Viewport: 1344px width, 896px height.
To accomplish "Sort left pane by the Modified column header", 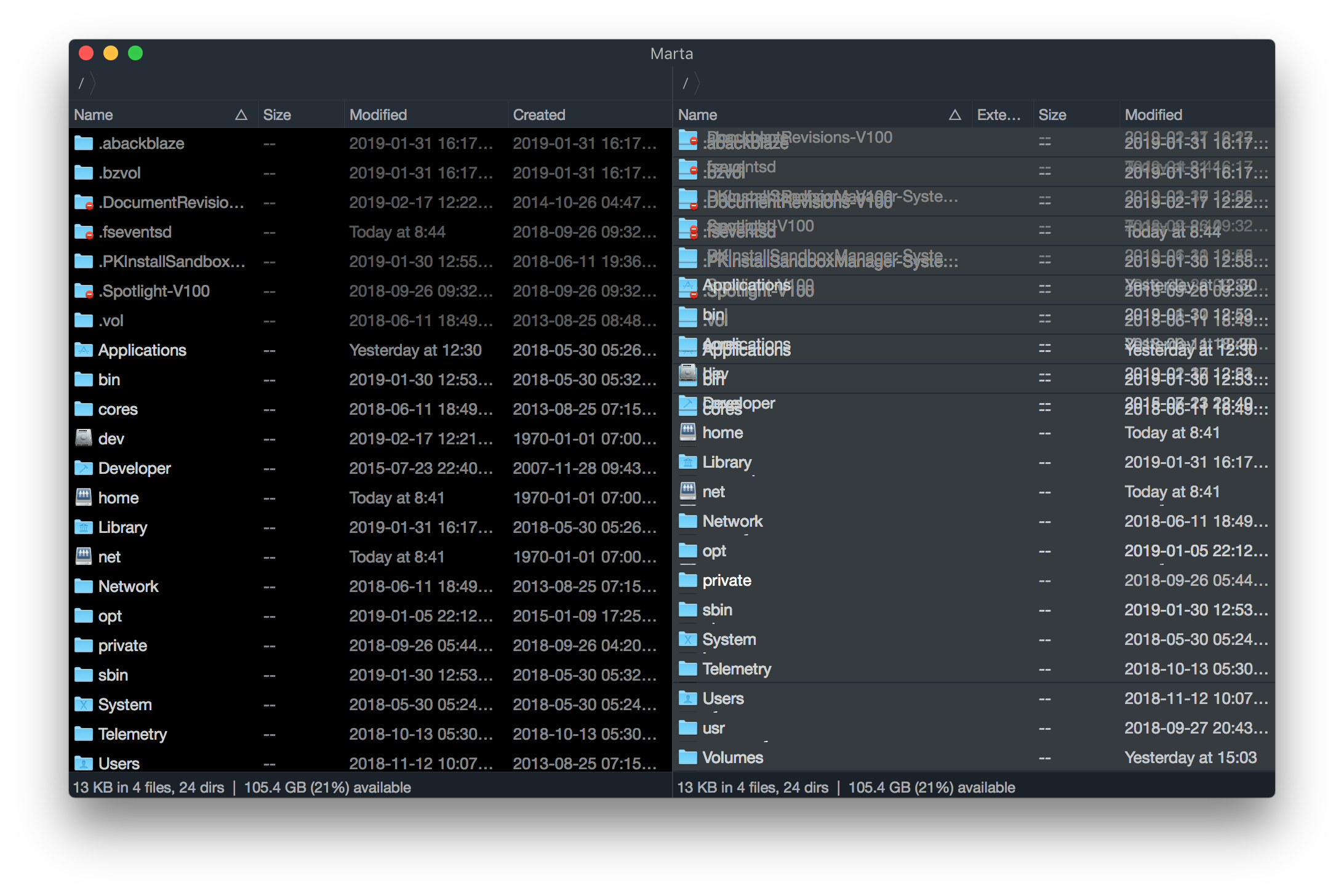I will point(378,114).
